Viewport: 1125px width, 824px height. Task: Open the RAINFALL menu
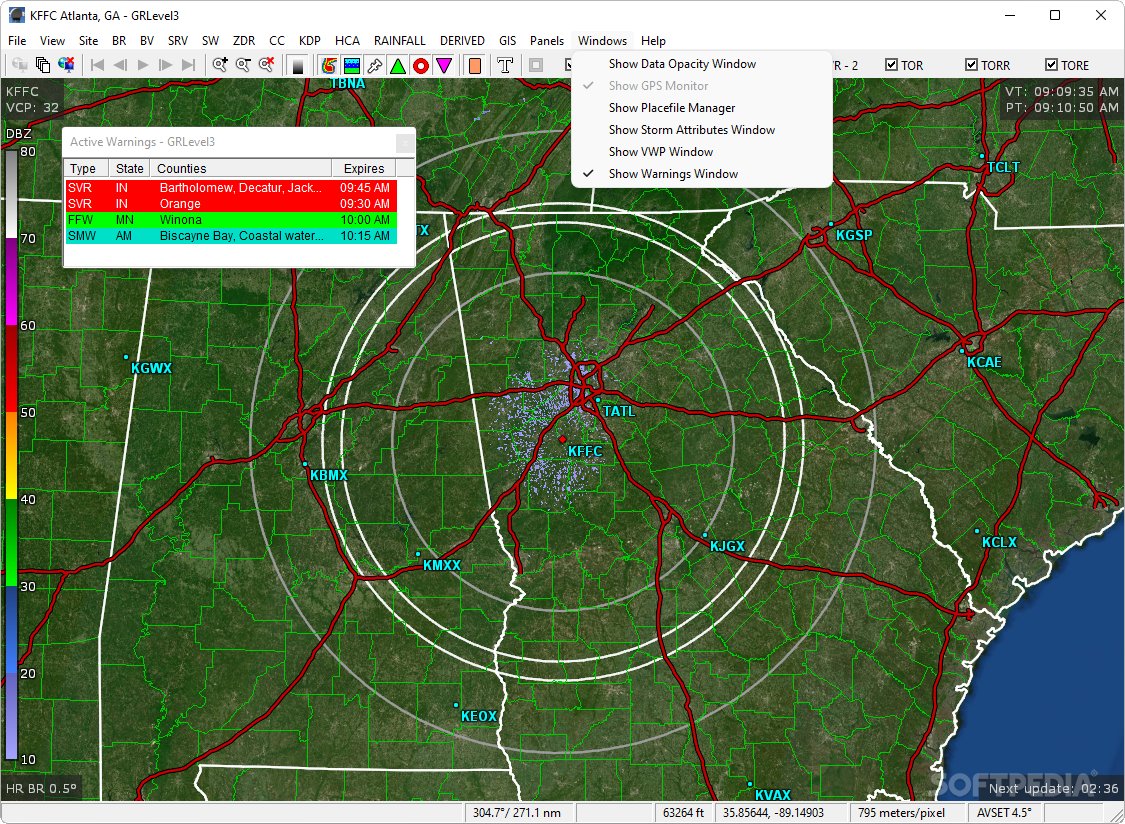pos(400,41)
